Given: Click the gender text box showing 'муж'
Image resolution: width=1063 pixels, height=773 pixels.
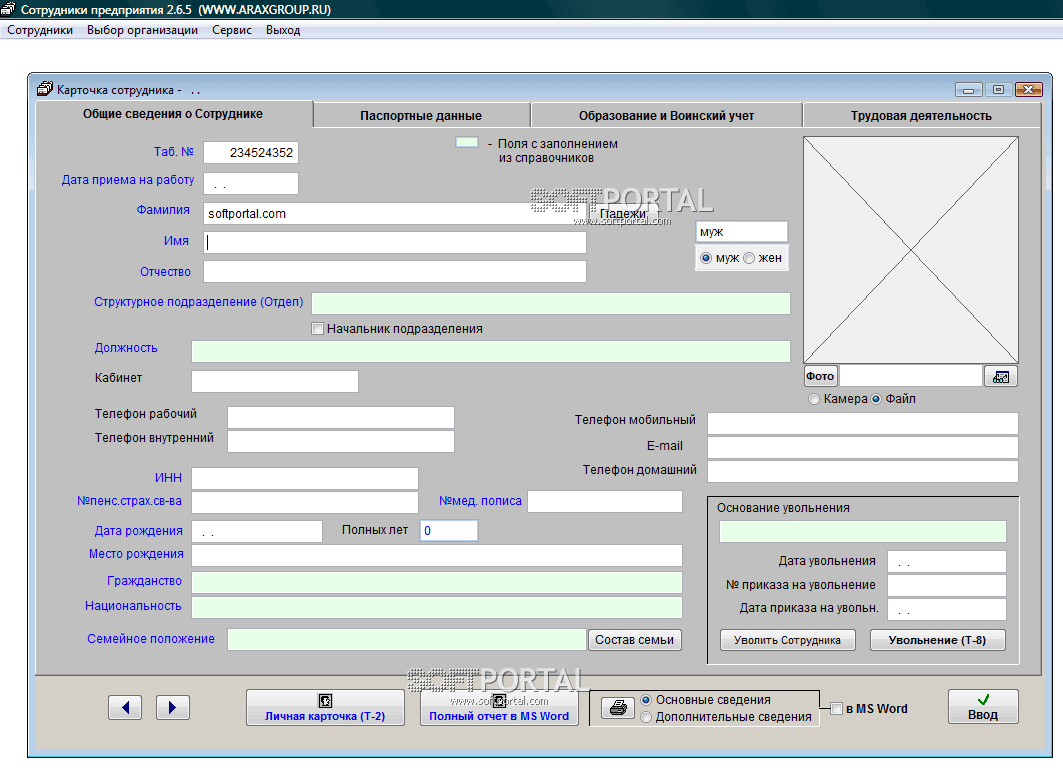Looking at the screenshot, I should coord(742,232).
